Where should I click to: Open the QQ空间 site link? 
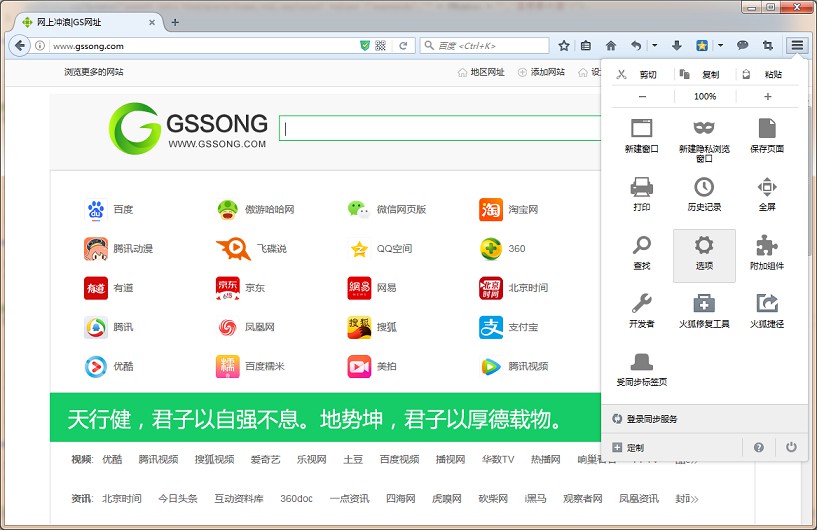(x=380, y=249)
